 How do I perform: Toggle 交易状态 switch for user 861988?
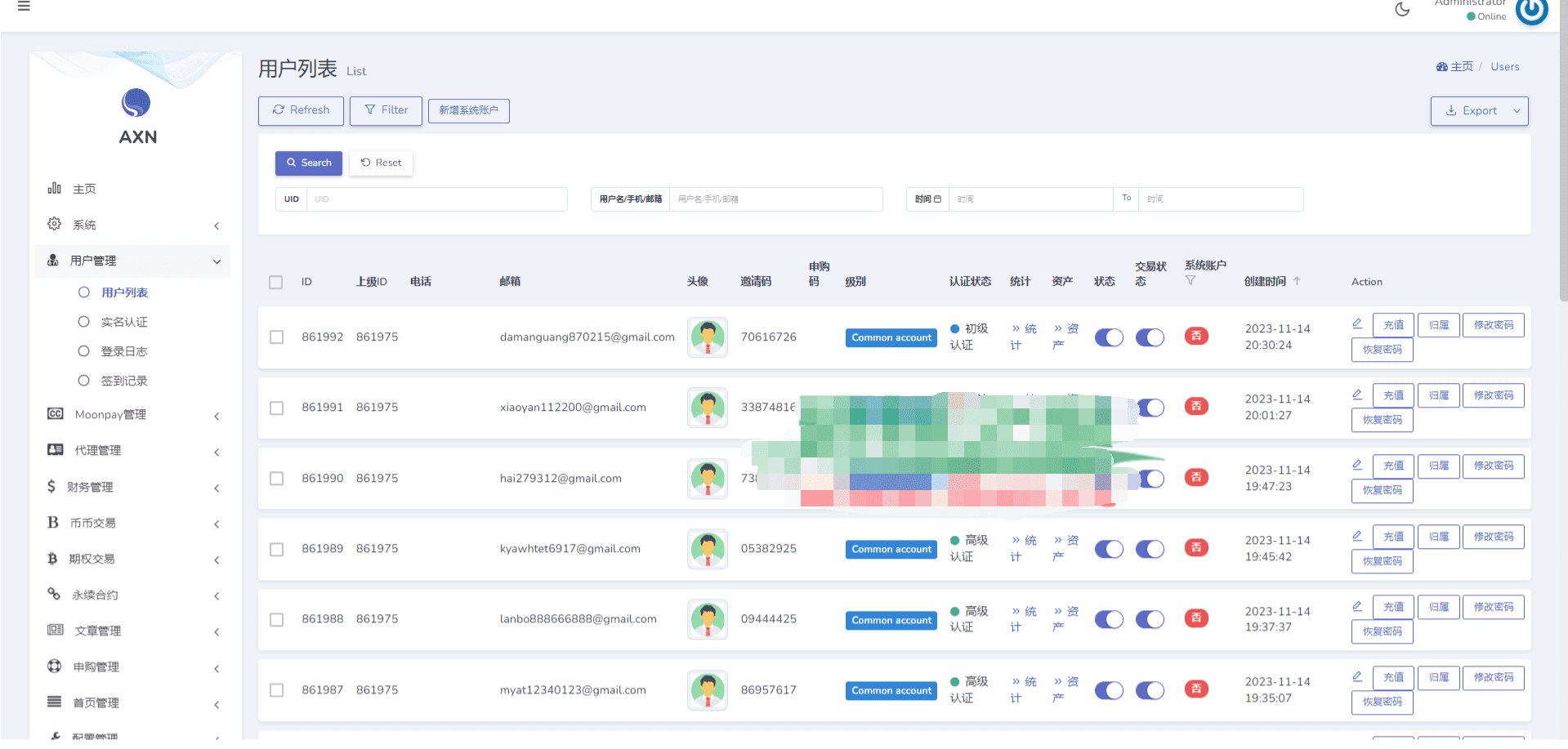coord(1150,619)
